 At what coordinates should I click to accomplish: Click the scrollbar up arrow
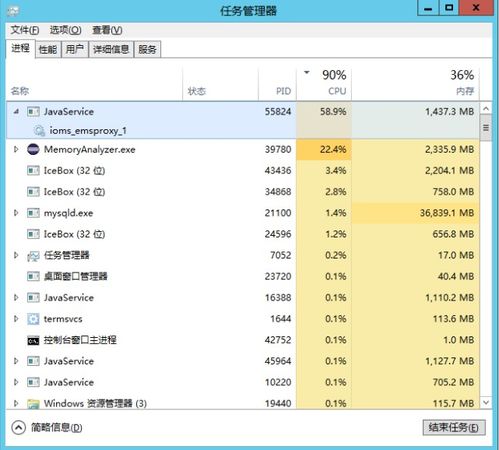[486, 109]
